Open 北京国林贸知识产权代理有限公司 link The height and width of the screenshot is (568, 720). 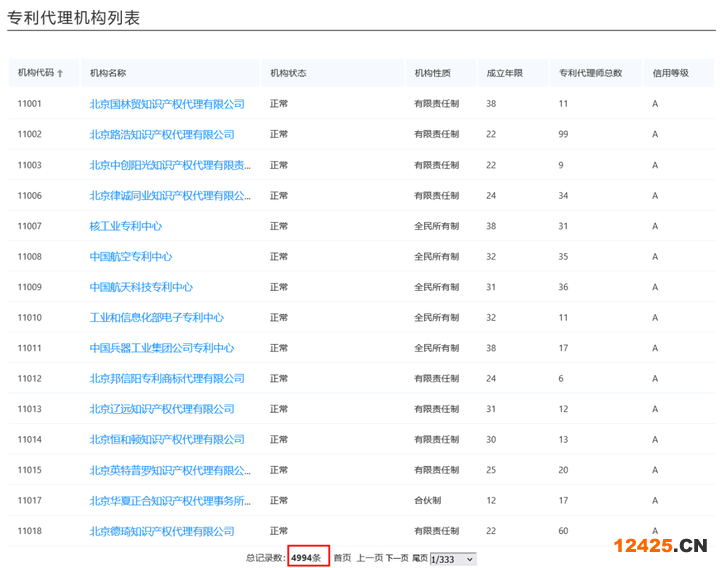point(167,104)
